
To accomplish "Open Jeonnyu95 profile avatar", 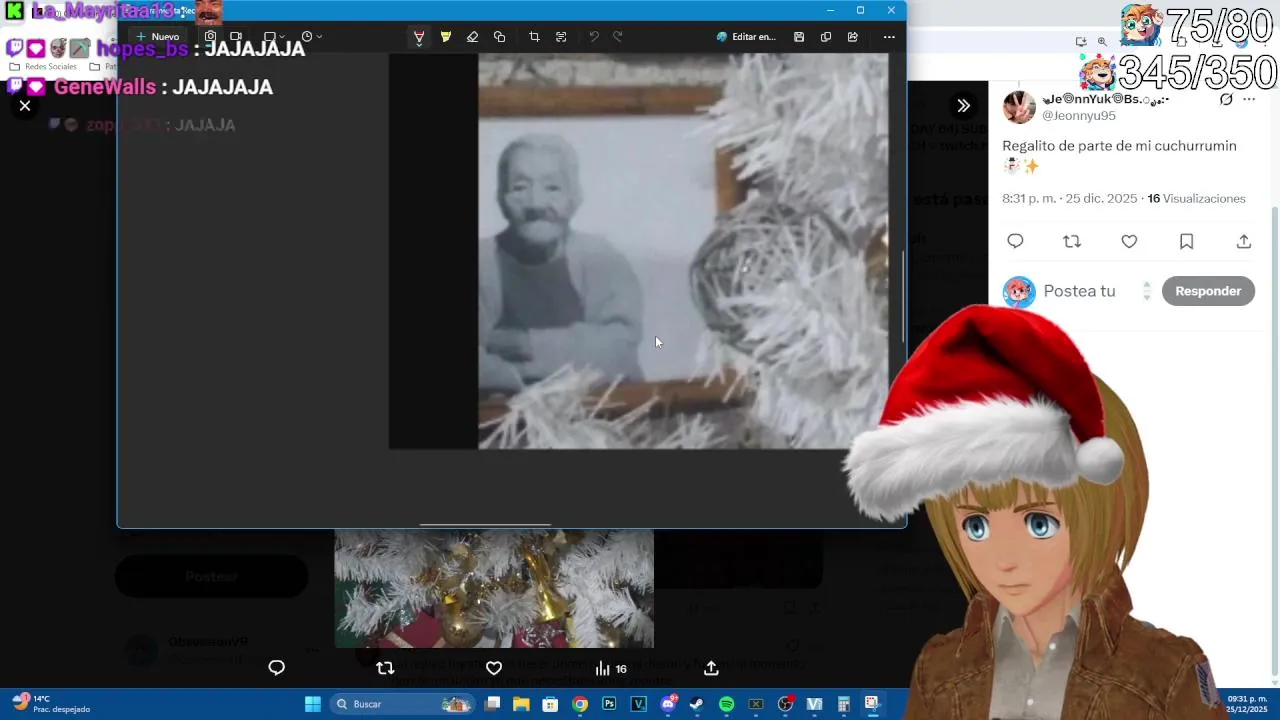I will tap(1019, 107).
